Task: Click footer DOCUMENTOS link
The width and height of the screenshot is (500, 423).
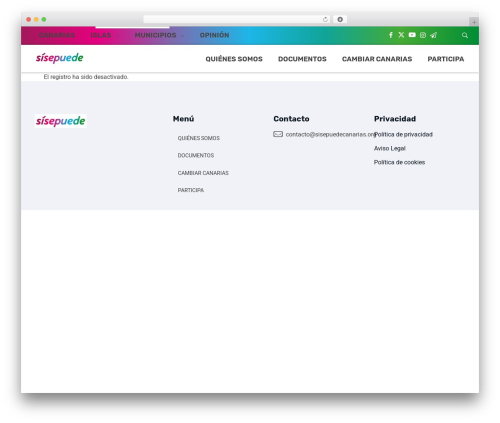Action: [x=196, y=155]
